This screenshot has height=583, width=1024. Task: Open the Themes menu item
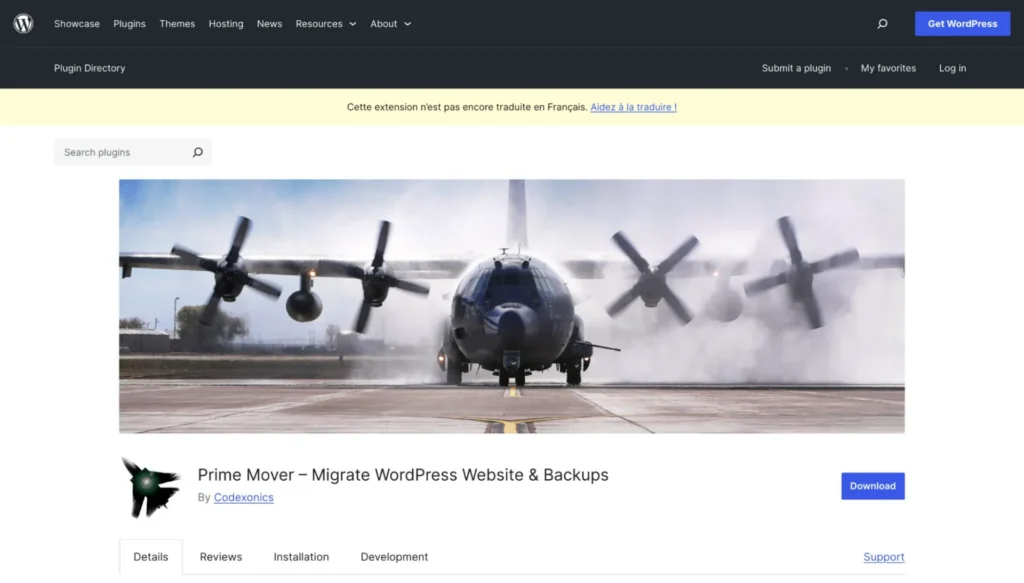(x=177, y=24)
